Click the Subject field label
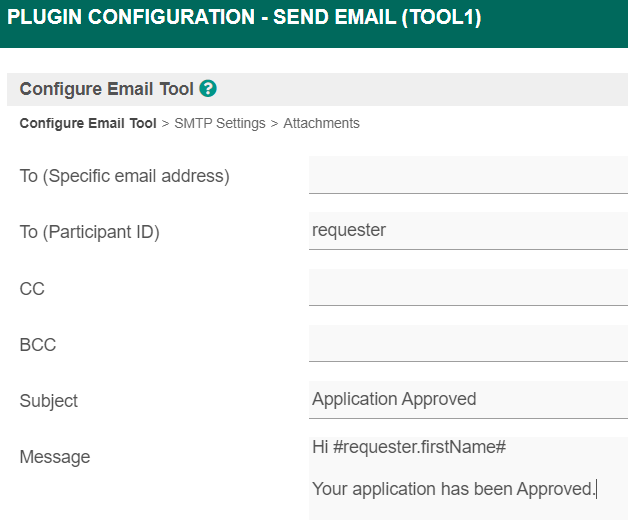Viewport: 628px width, 520px height. coord(49,401)
